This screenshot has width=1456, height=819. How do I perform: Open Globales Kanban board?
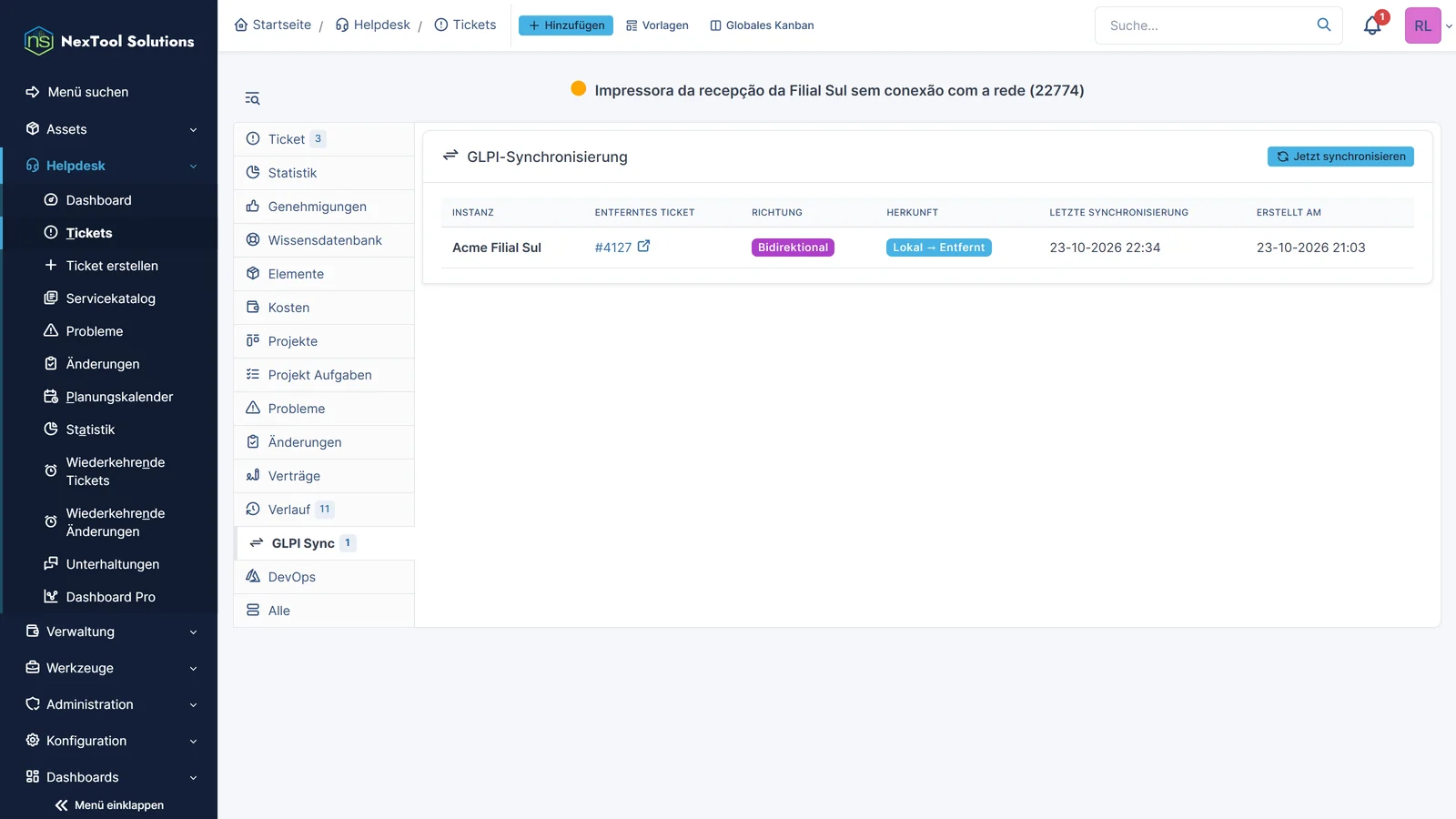[x=762, y=25]
